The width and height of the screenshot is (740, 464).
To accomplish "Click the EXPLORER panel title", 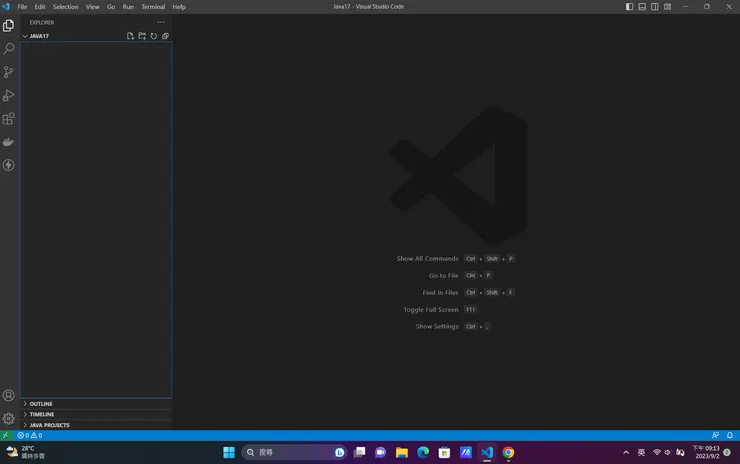I will pos(42,22).
